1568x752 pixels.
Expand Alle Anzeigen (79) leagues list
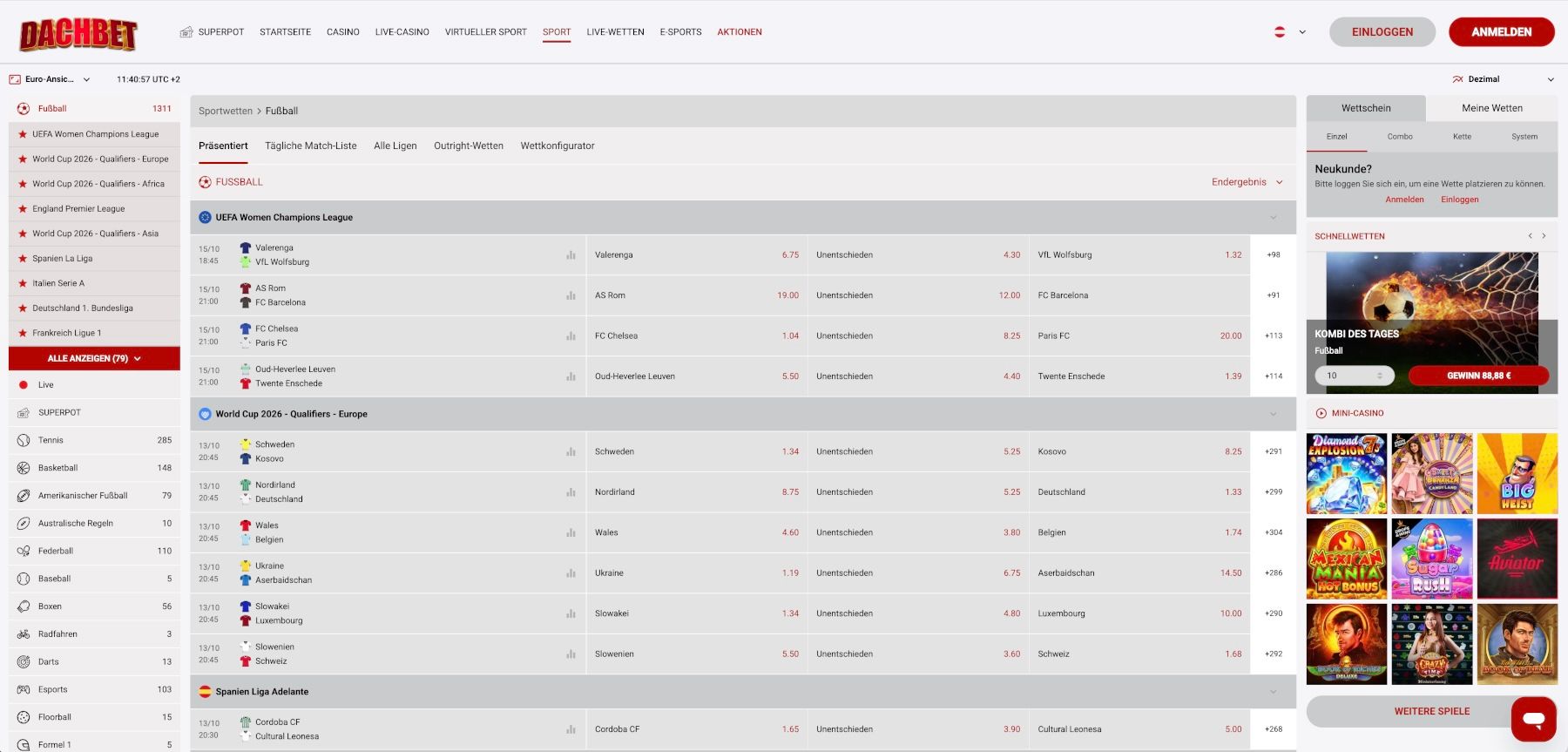pyautogui.click(x=94, y=358)
